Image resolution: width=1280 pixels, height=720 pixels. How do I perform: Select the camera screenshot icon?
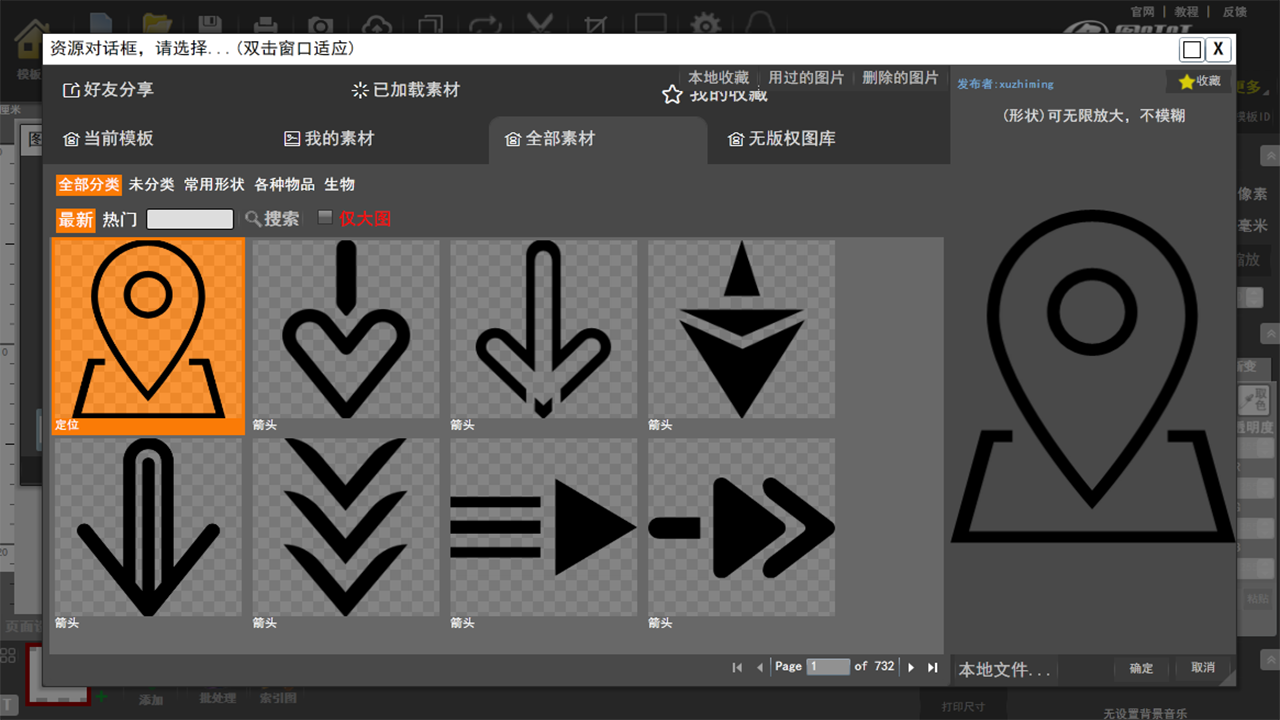coord(320,22)
